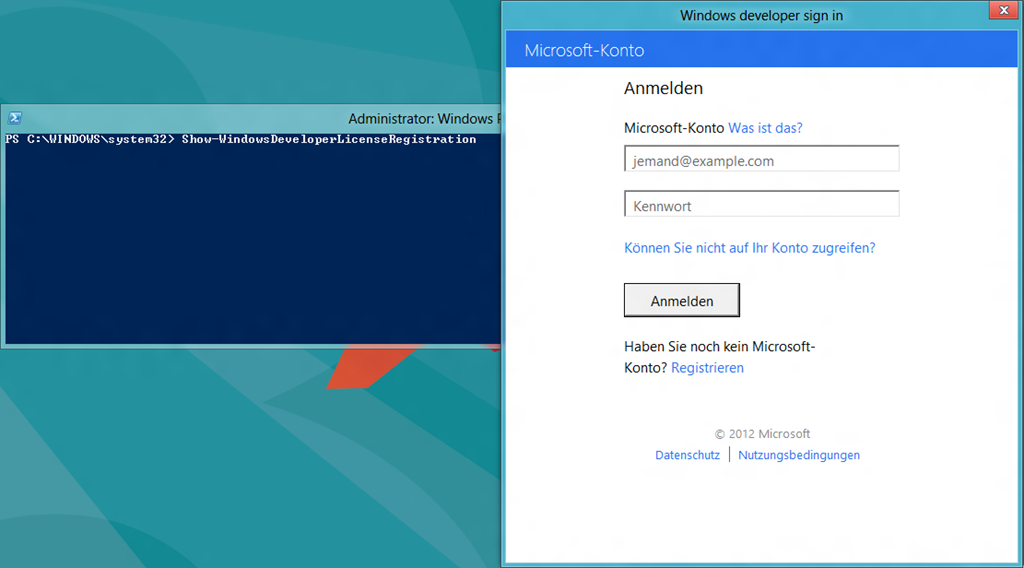Image resolution: width=1024 pixels, height=568 pixels.
Task: Focus the Kennwort password field
Action: 761,204
